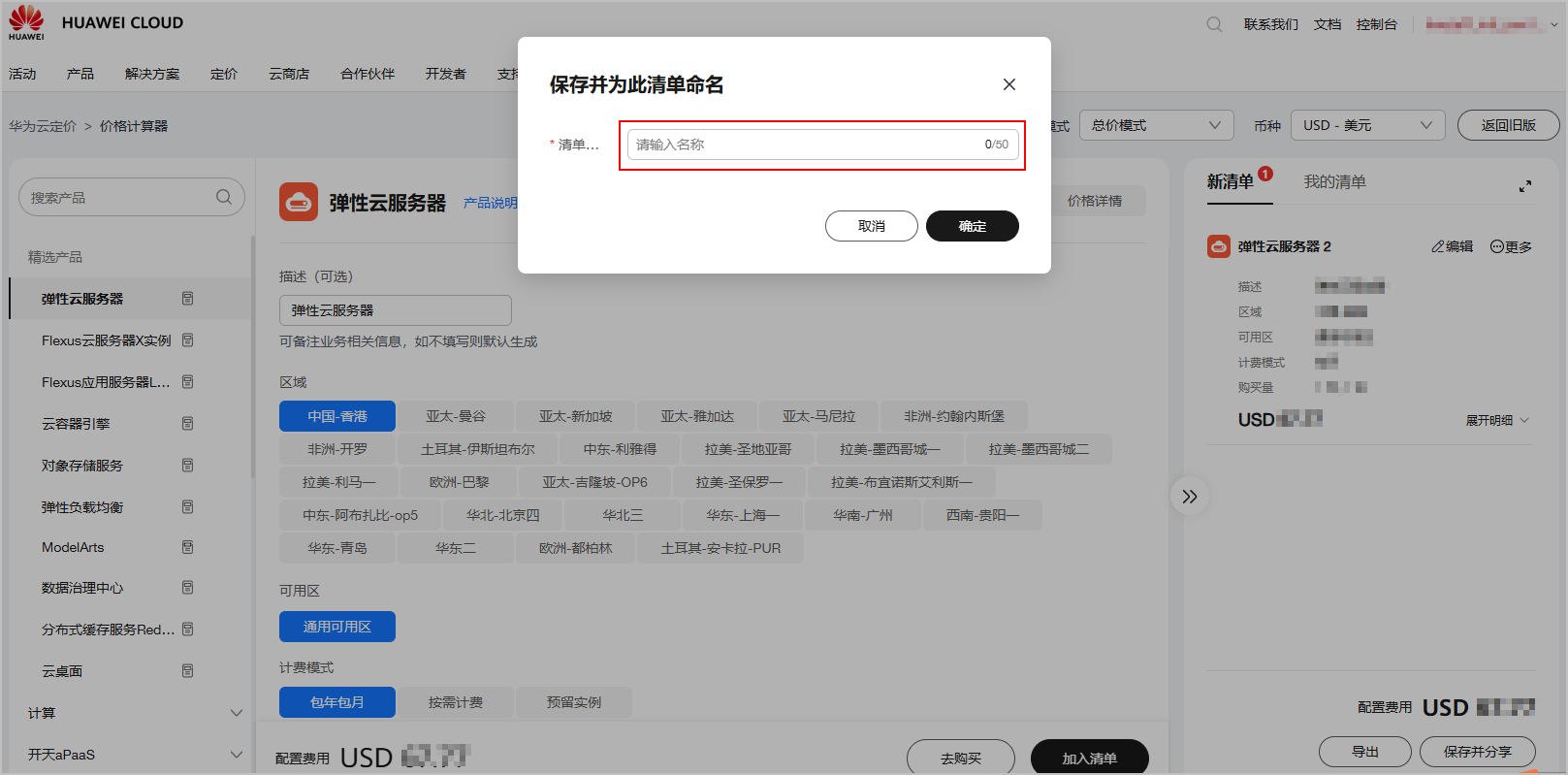Select 华东-上海一 region
The height and width of the screenshot is (775, 1568).
743,515
